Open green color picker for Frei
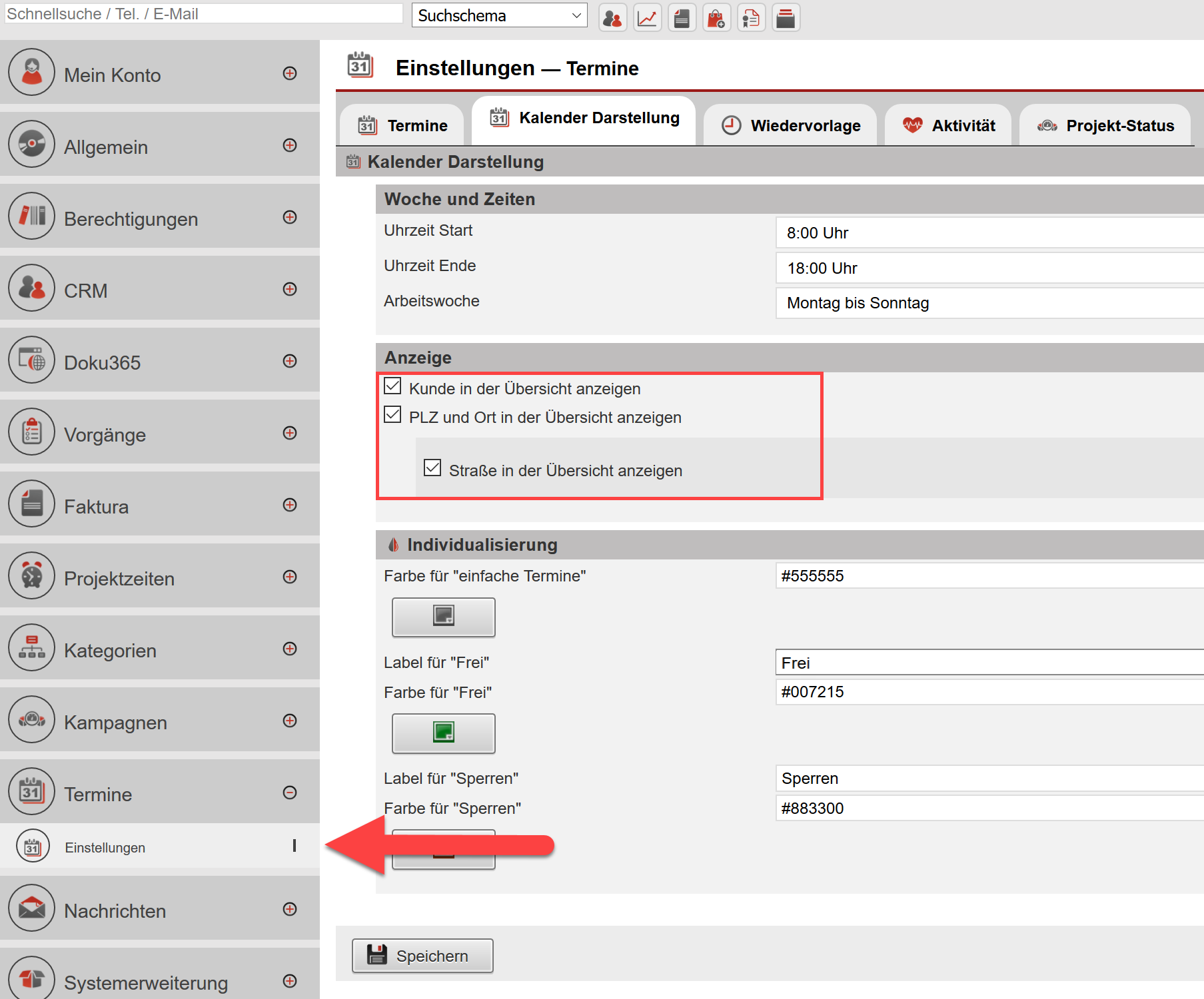Image resolution: width=1204 pixels, height=999 pixels. (444, 733)
